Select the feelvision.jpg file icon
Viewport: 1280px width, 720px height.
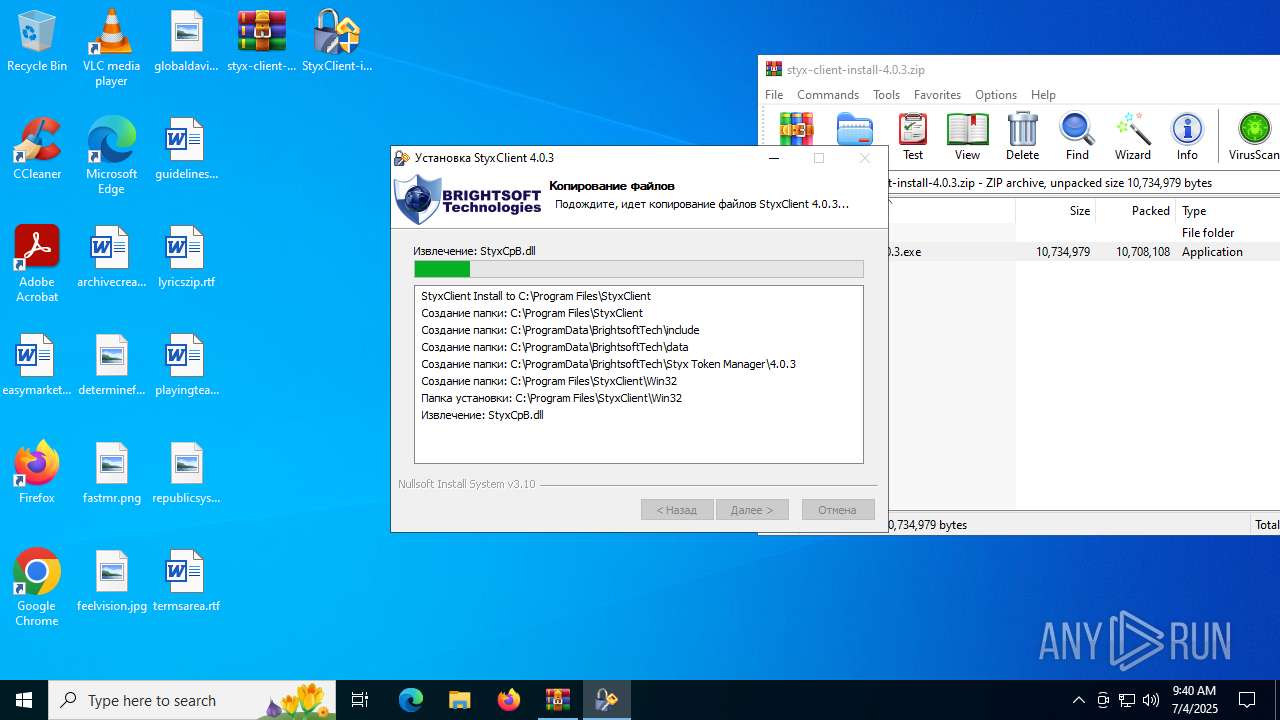pyautogui.click(x=111, y=581)
